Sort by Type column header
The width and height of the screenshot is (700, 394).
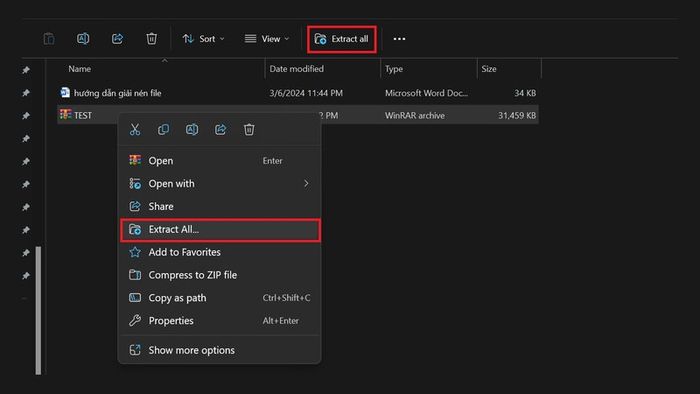[x=394, y=69]
